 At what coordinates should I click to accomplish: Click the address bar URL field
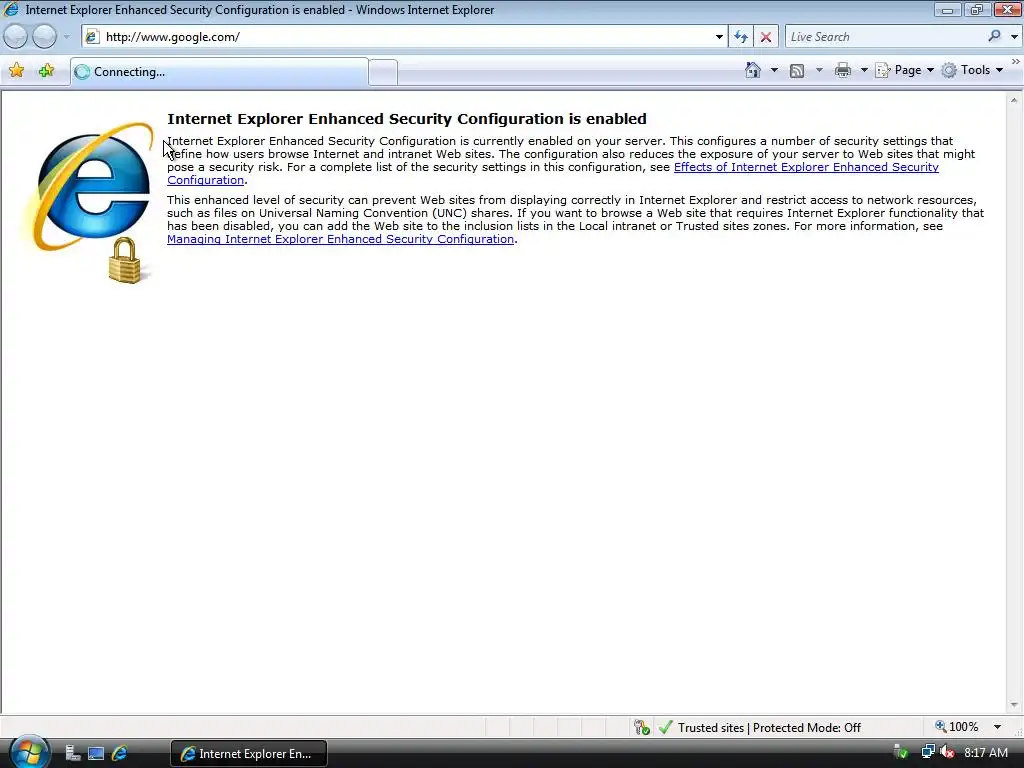click(405, 37)
